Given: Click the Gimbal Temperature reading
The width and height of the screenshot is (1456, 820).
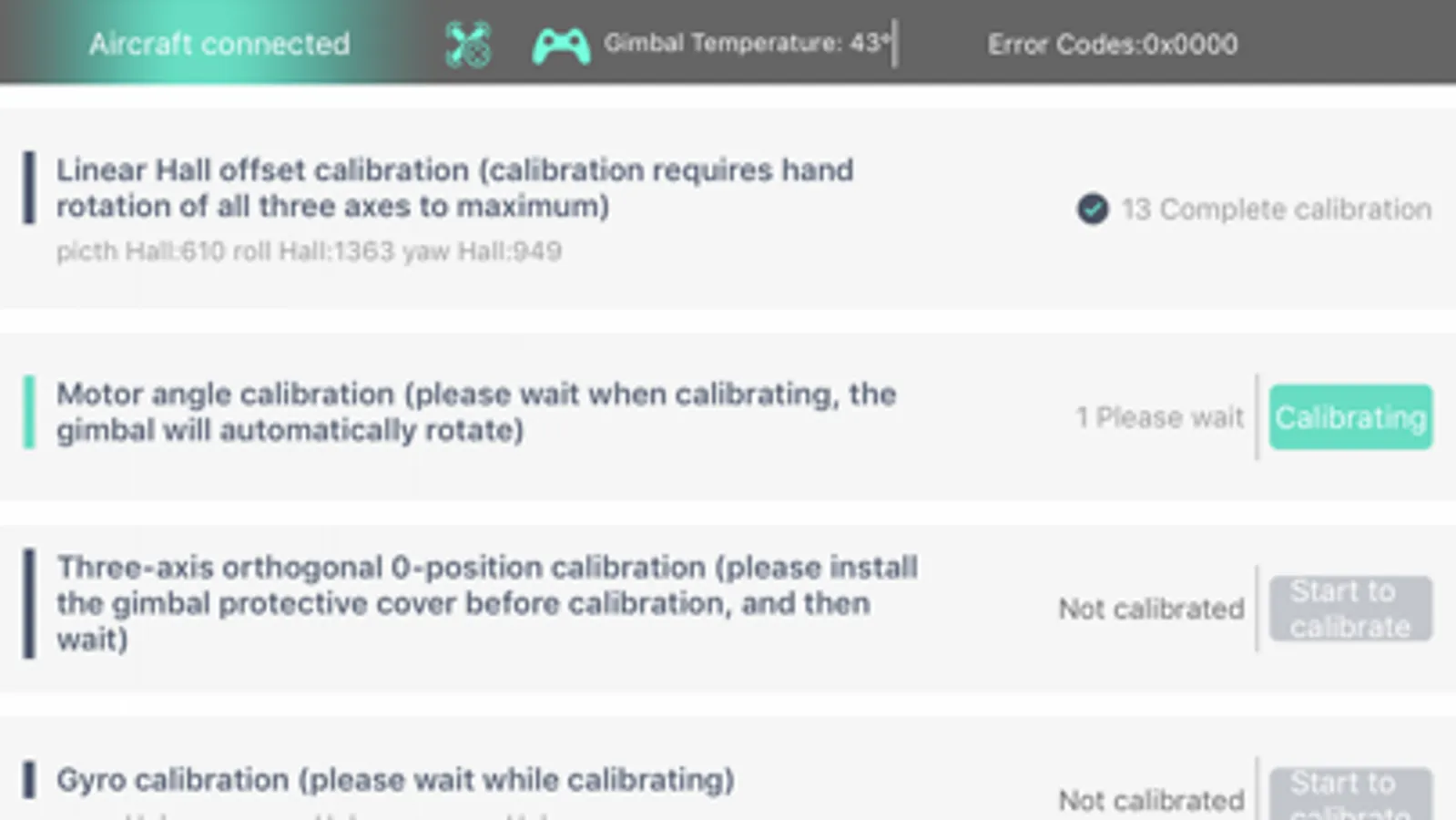Looking at the screenshot, I should click(747, 43).
